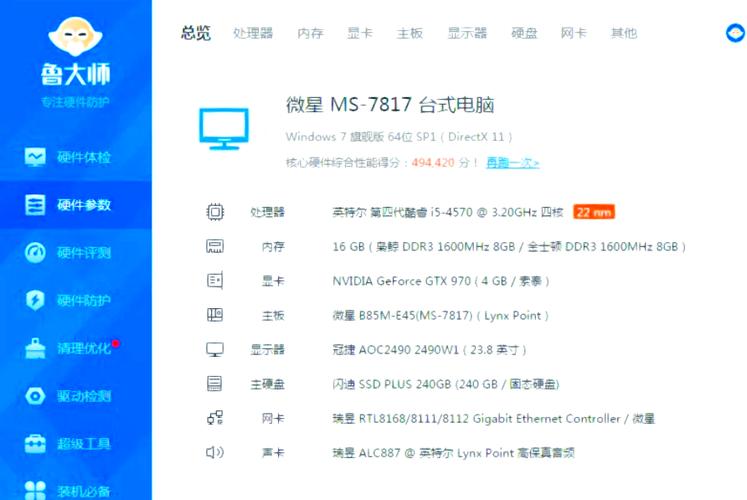Switch to the 网卡 tab

coord(574,33)
